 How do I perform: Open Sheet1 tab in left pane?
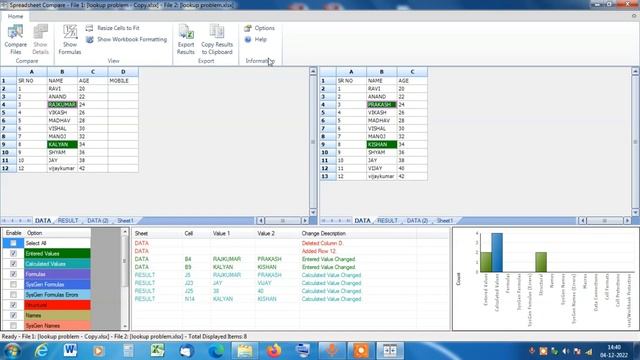125,220
